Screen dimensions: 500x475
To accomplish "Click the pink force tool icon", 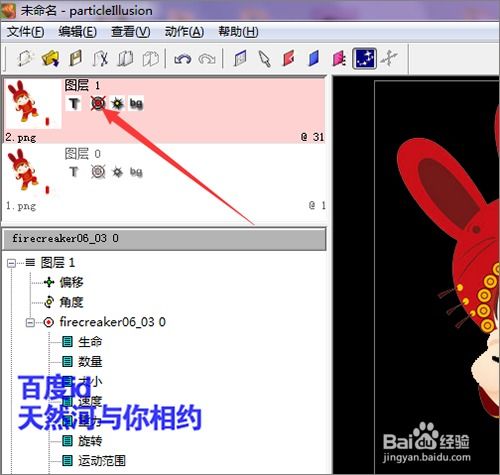I will 339,59.
